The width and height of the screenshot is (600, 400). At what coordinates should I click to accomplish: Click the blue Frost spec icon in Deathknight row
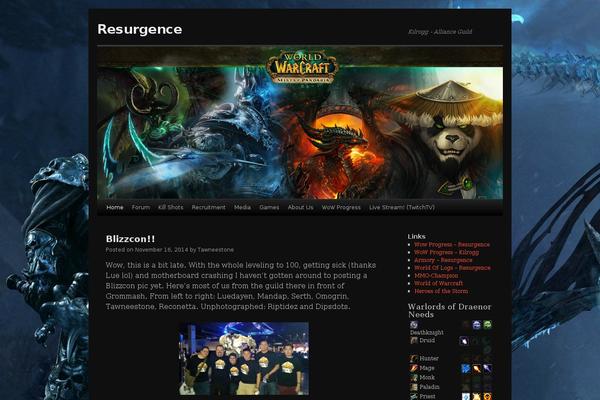click(x=476, y=325)
